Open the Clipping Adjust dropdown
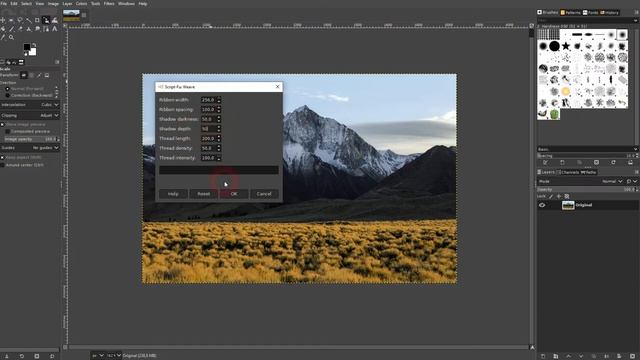 pos(30,116)
